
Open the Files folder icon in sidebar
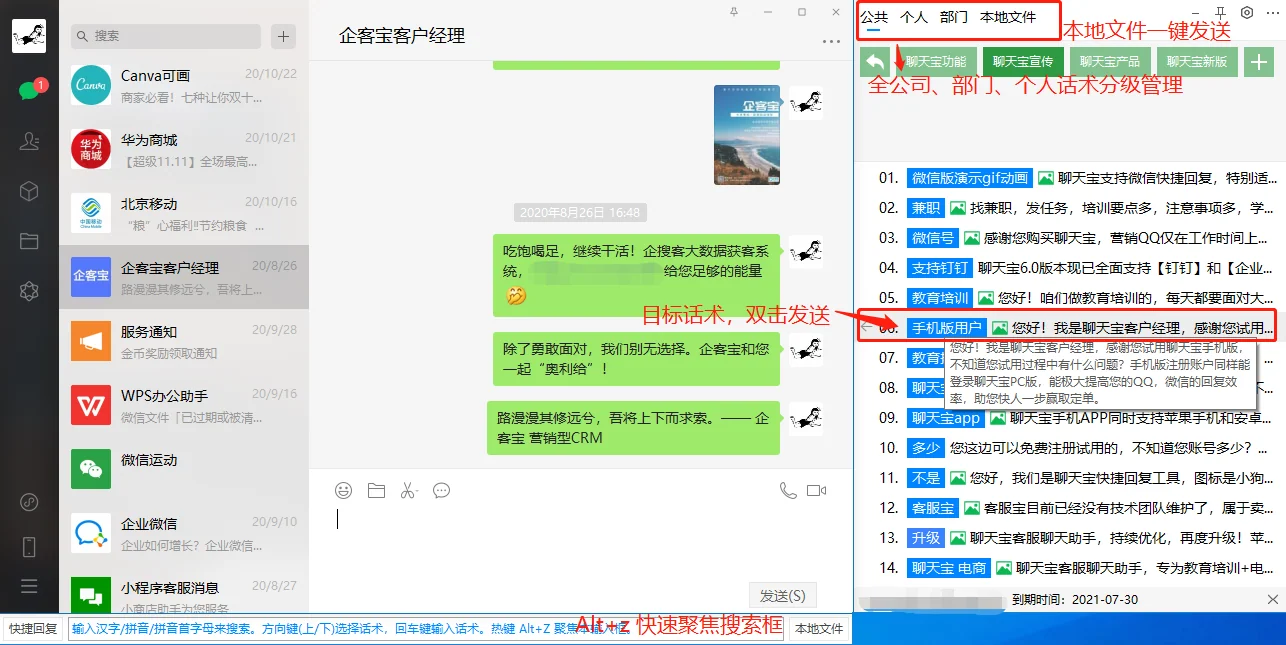pyautogui.click(x=29, y=241)
